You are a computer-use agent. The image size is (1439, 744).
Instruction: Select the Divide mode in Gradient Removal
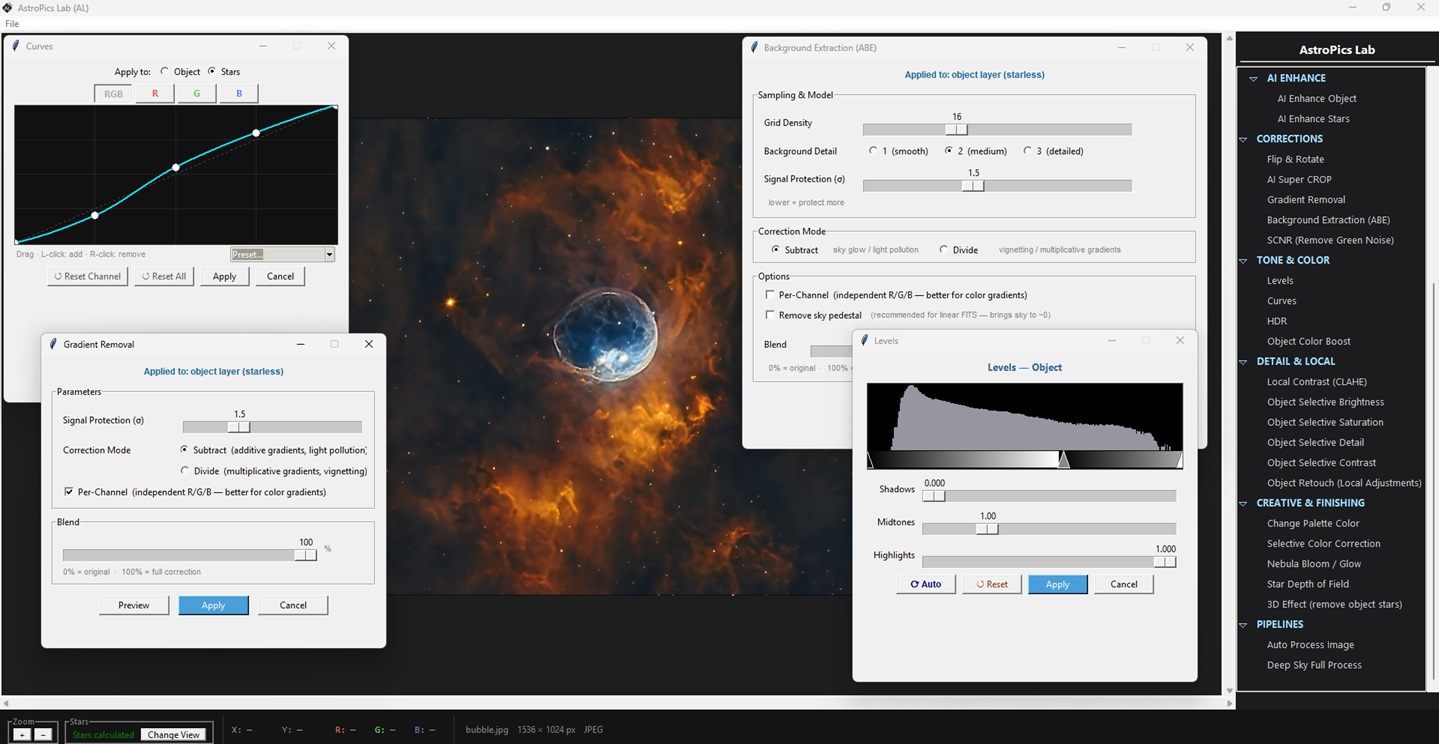click(185, 471)
